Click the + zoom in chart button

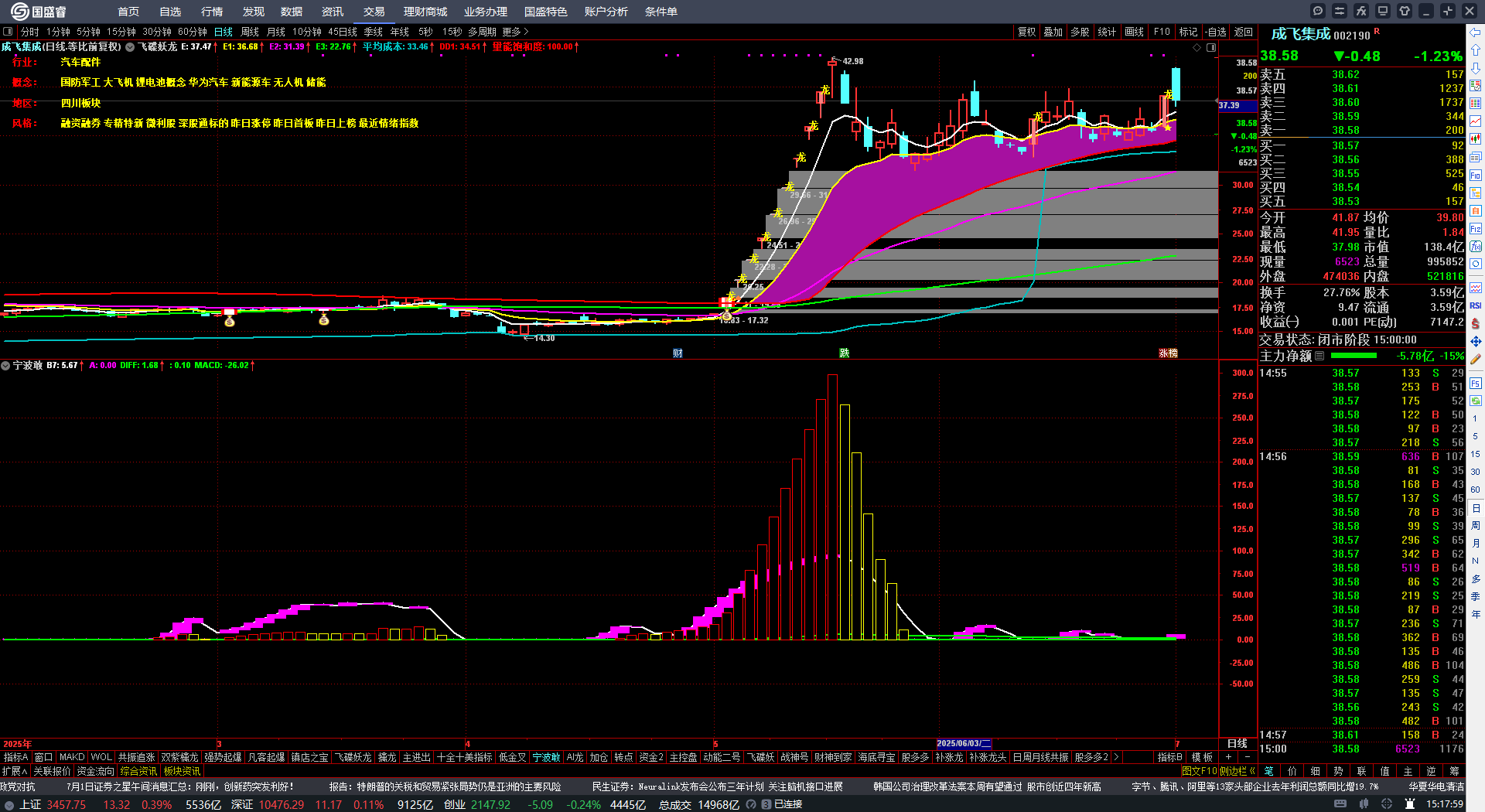1228,757
